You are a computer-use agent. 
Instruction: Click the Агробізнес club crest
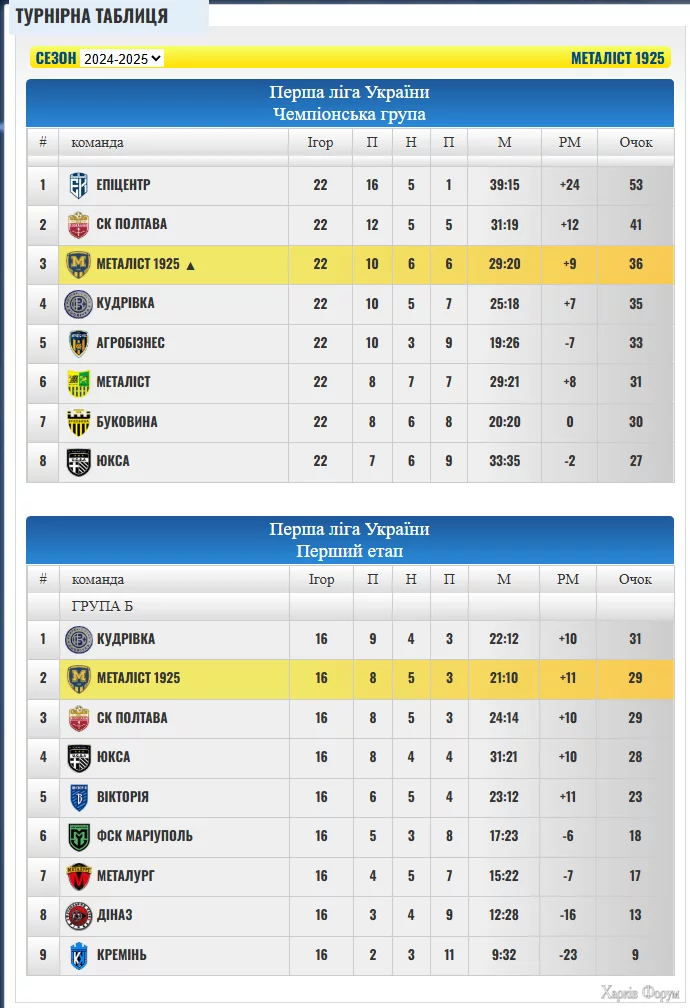[x=78, y=343]
